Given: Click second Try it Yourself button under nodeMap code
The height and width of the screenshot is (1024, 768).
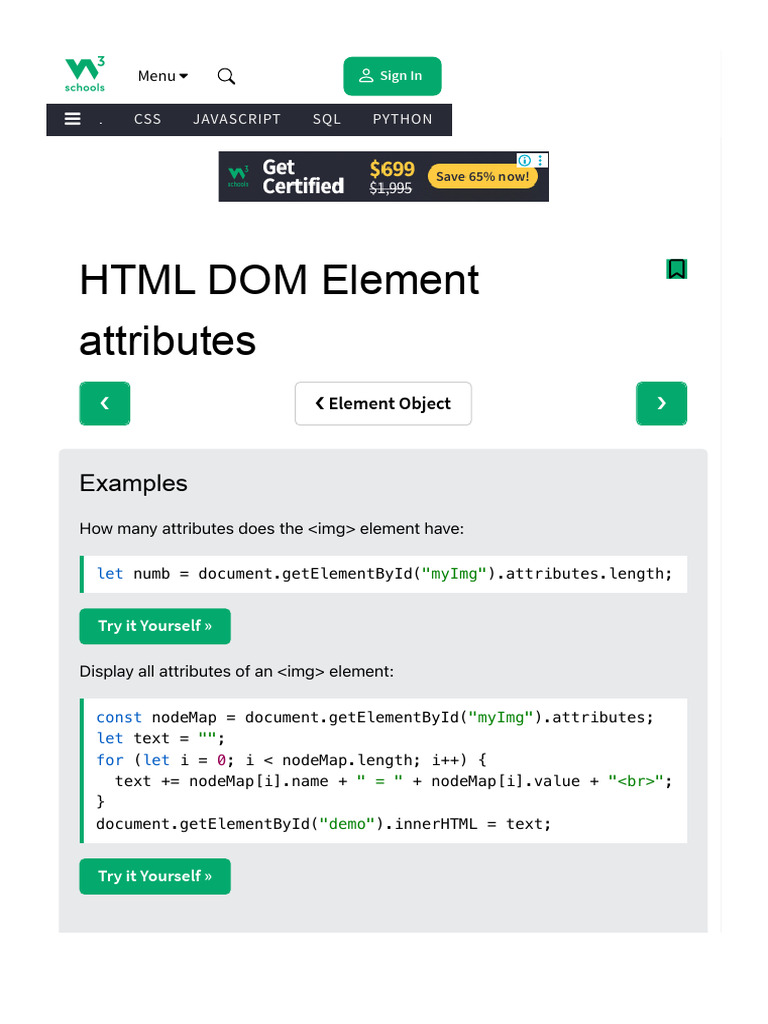Looking at the screenshot, I should click(x=155, y=876).
